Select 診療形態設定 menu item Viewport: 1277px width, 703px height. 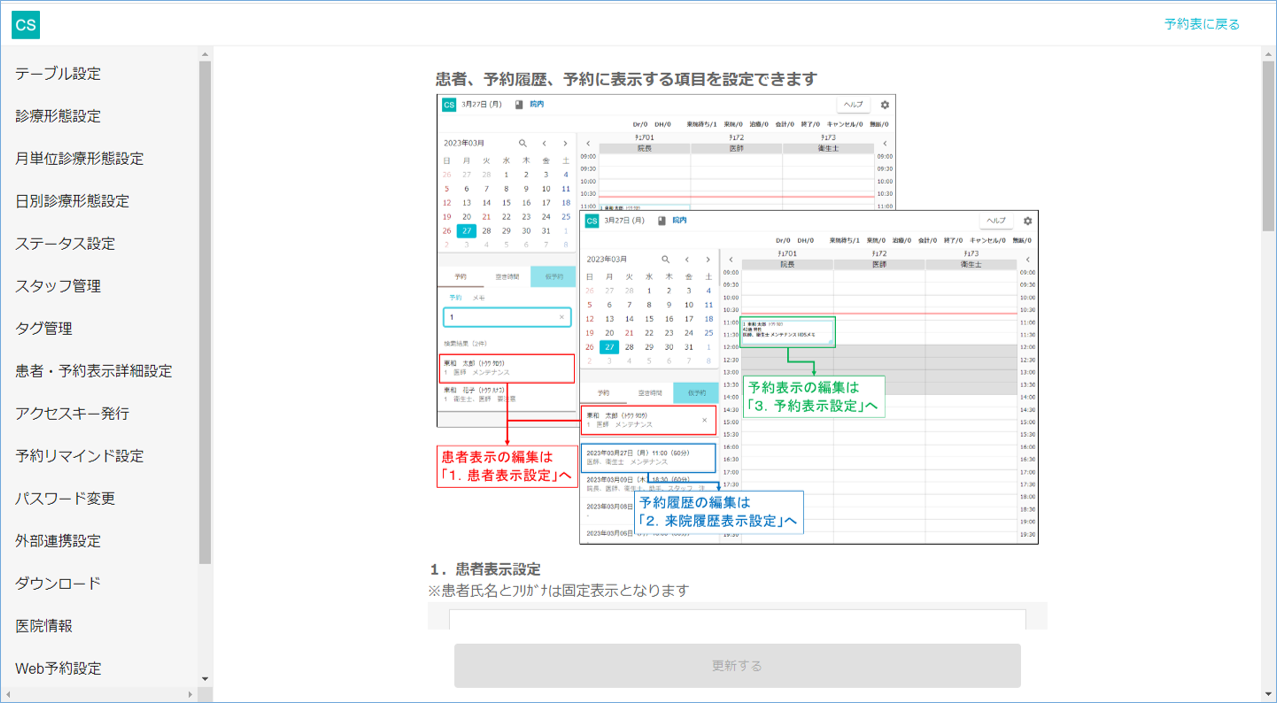(x=58, y=116)
